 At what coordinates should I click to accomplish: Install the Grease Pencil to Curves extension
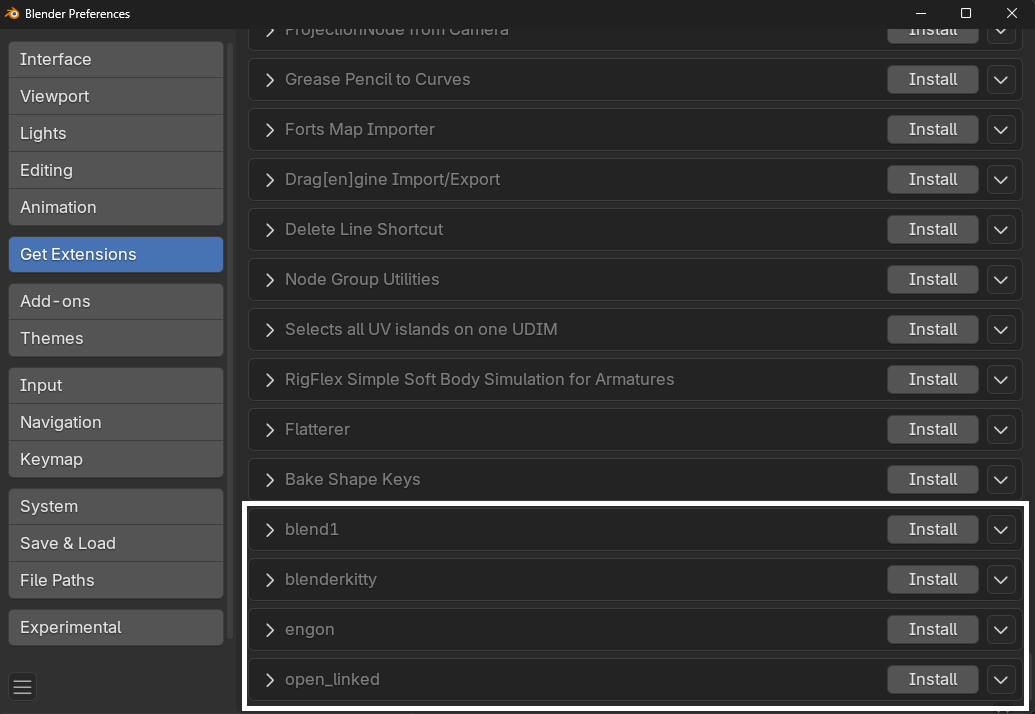(932, 79)
